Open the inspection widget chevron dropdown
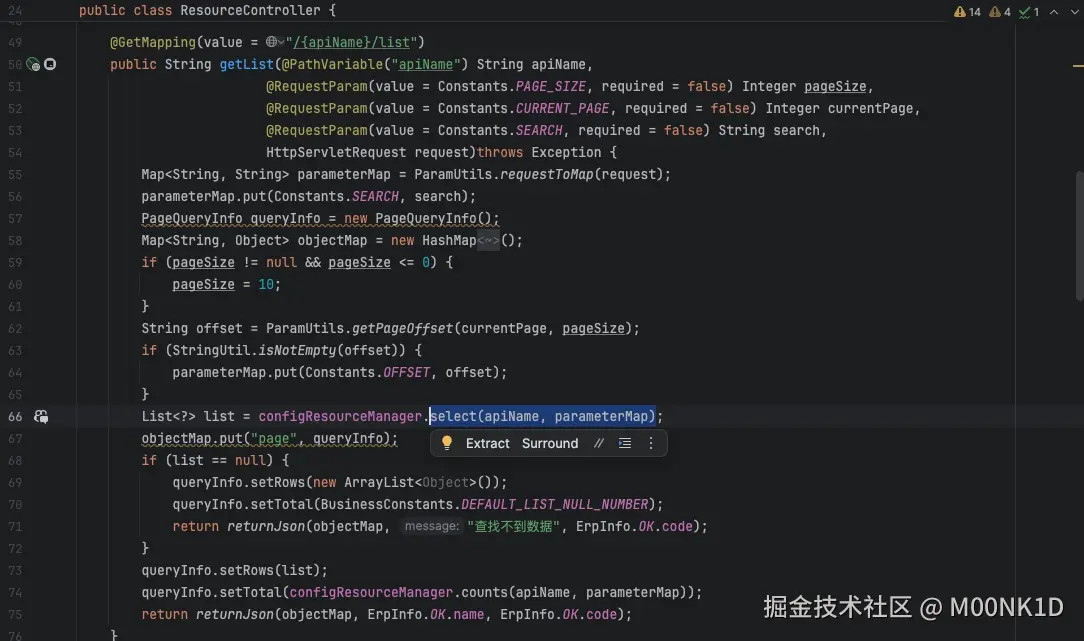The width and height of the screenshot is (1084, 641). pyautogui.click(x=1072, y=11)
